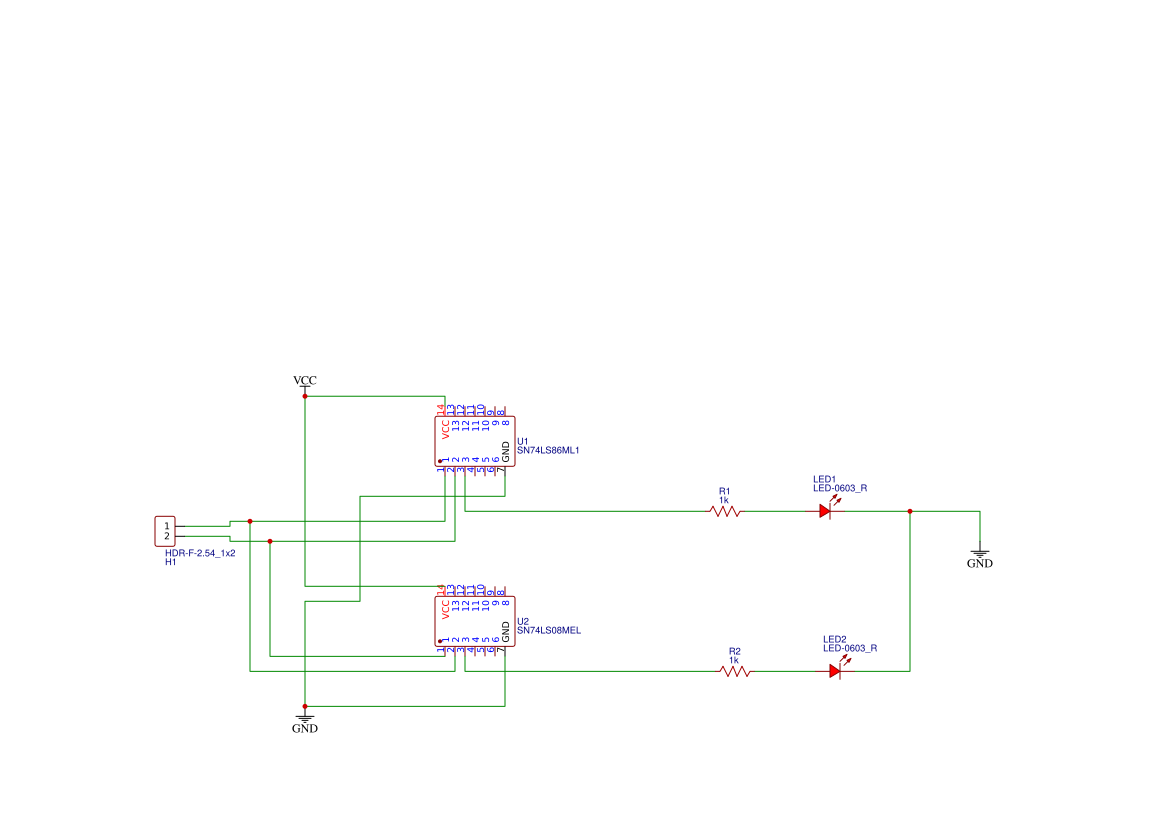
Task: Click the GND ground symbol below U2
Action: [x=305, y=718]
